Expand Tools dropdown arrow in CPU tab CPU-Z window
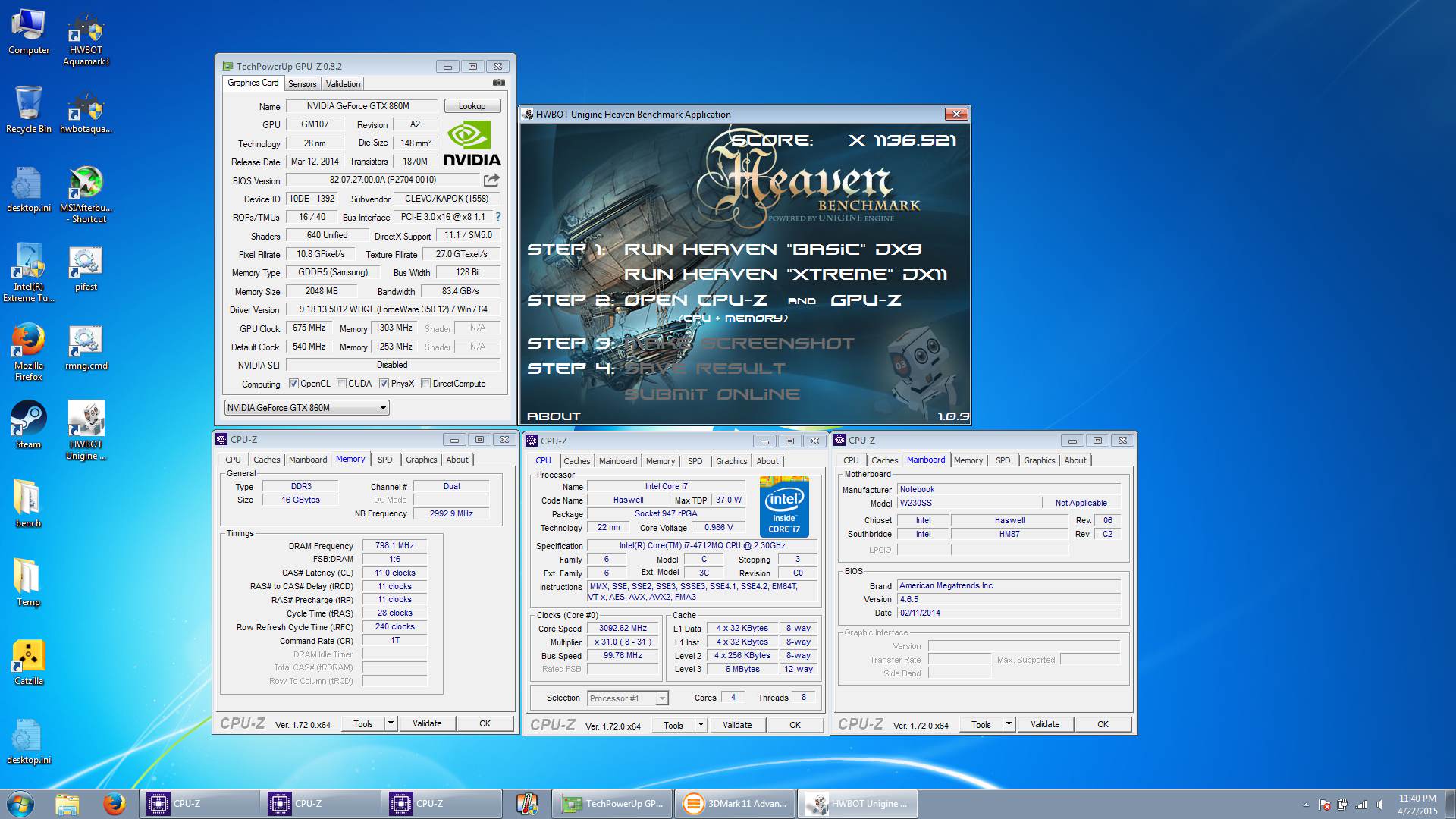Image resolution: width=1456 pixels, height=819 pixels. (701, 725)
